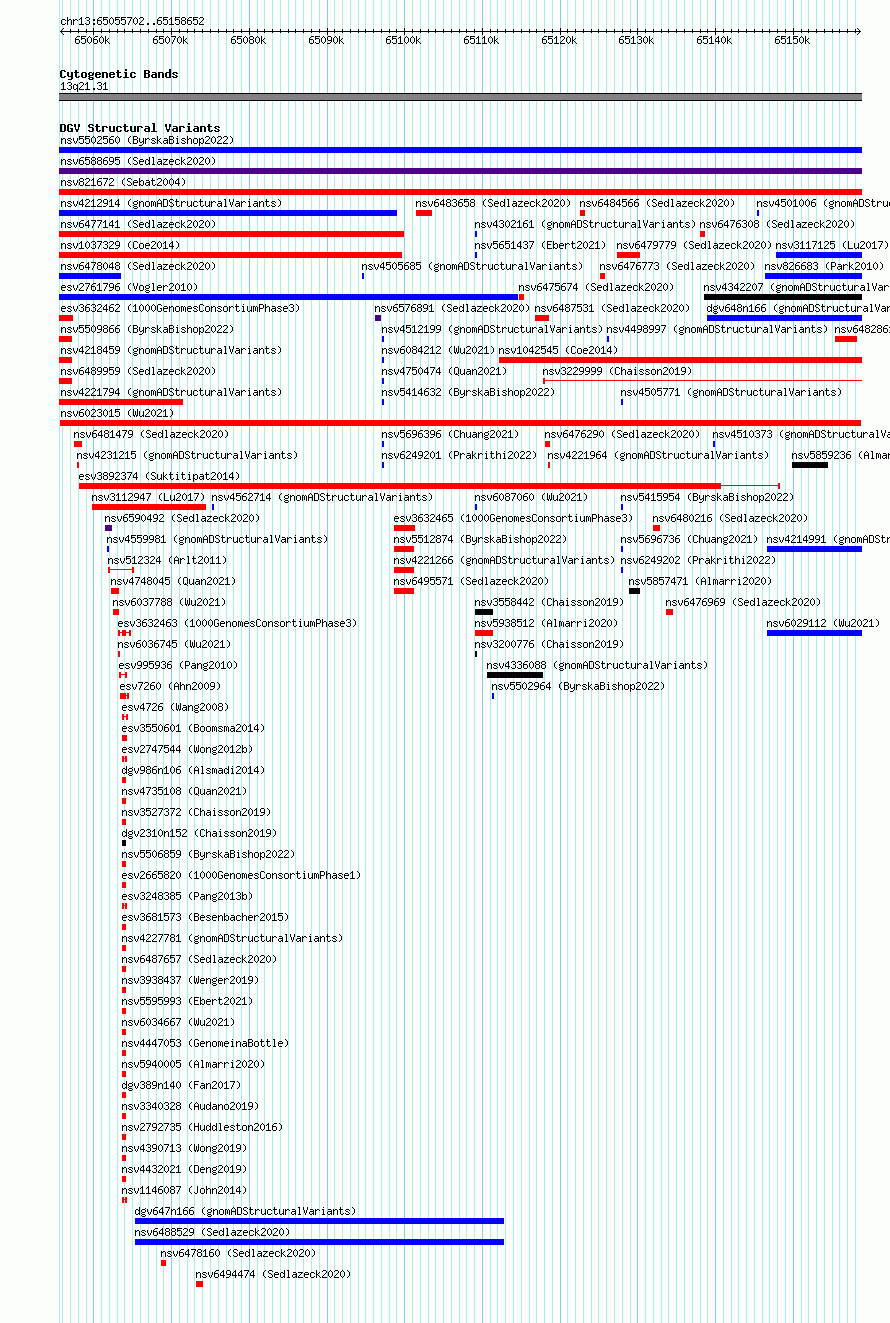The height and width of the screenshot is (1323, 890).
Task: Click the nsv6087060 (Wu2021) label
Action: pos(532,497)
